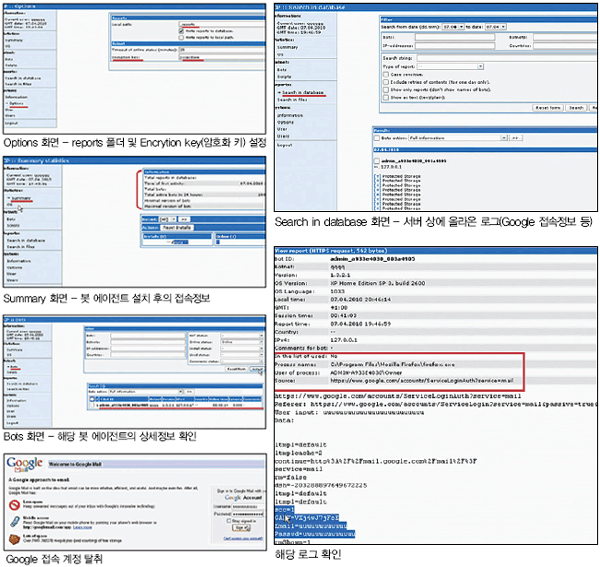
Task: Check Show only reports without bot names
Action: click(x=386, y=90)
